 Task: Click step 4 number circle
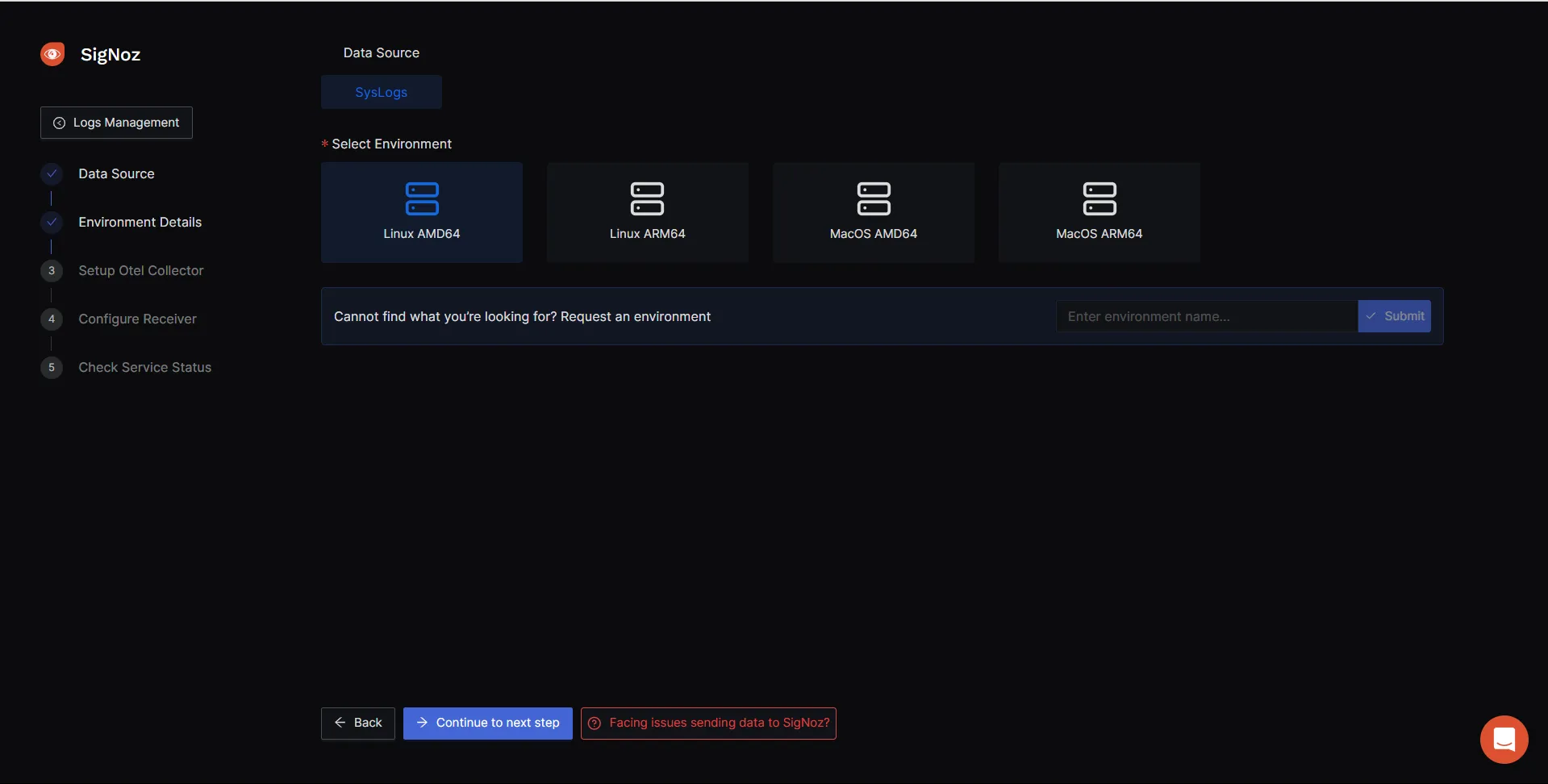click(x=52, y=319)
